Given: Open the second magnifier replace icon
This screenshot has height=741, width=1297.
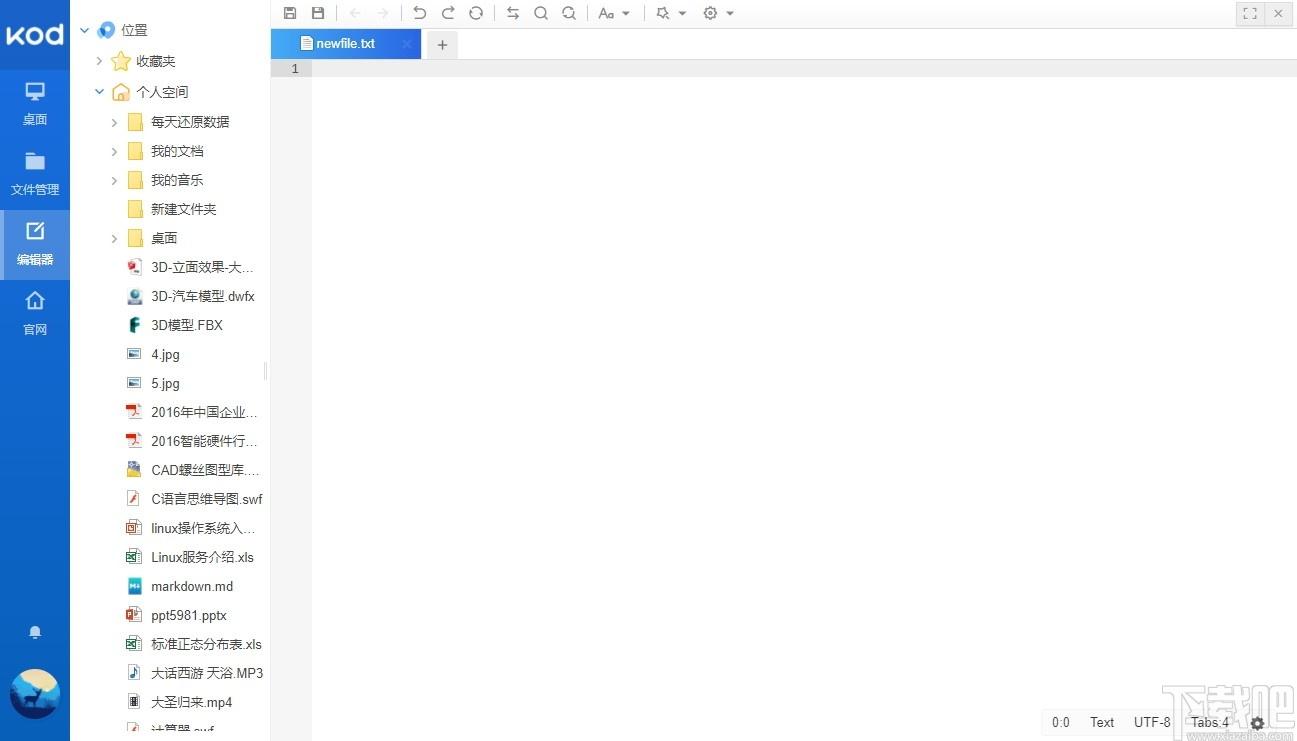Looking at the screenshot, I should (x=569, y=13).
